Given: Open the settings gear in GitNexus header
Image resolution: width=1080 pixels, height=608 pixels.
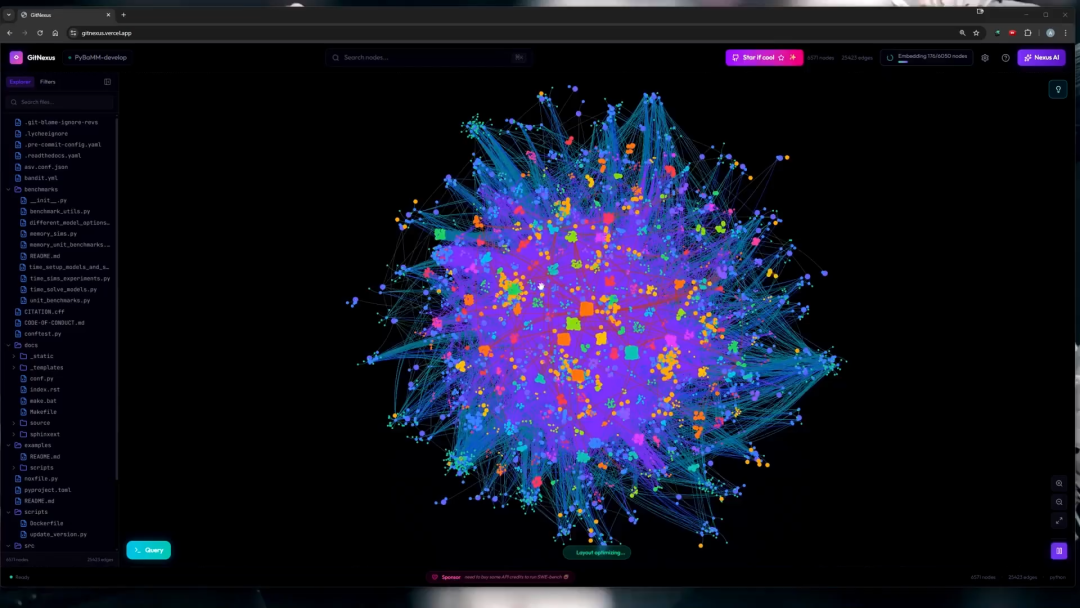Looking at the screenshot, I should pos(985,58).
